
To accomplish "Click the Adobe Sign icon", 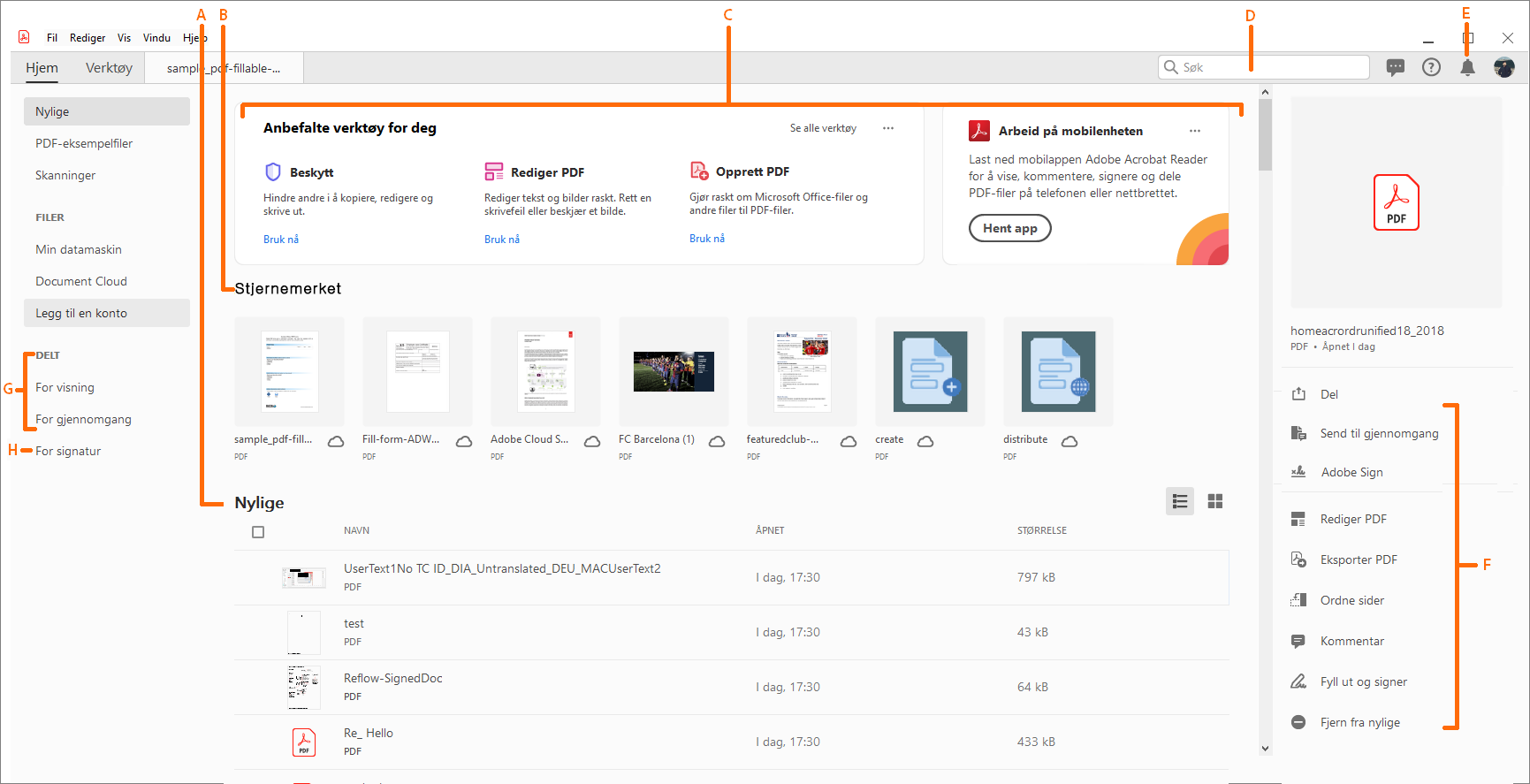I will click(1298, 472).
